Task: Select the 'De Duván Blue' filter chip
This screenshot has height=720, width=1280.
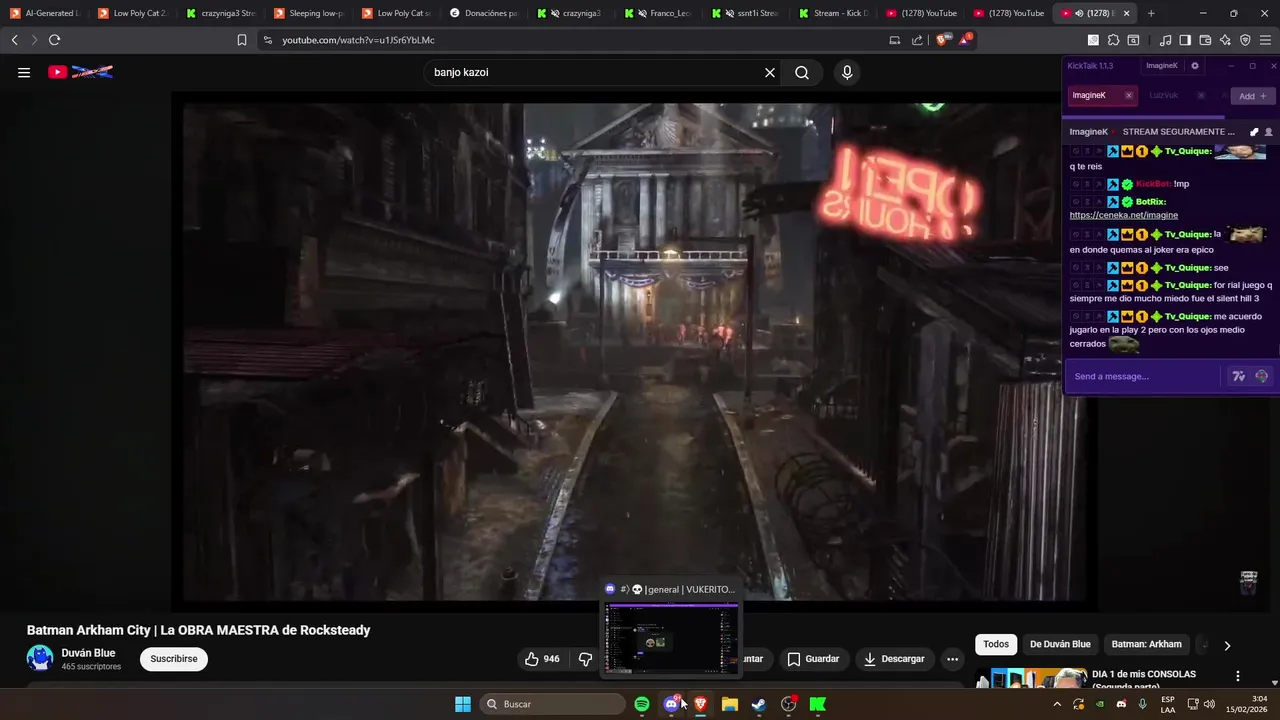Action: click(x=1060, y=644)
